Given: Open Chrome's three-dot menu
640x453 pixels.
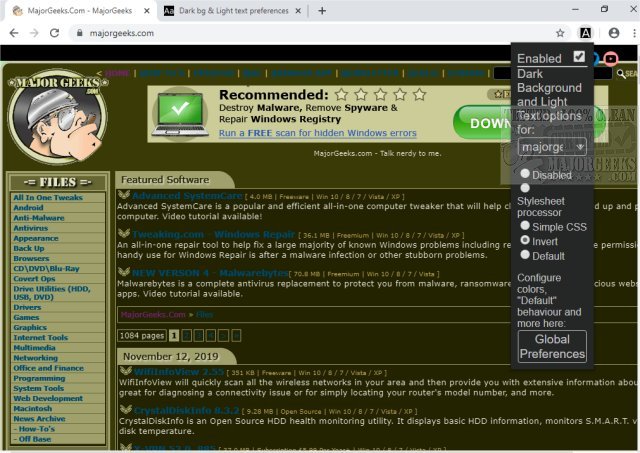Looking at the screenshot, I should tap(634, 33).
